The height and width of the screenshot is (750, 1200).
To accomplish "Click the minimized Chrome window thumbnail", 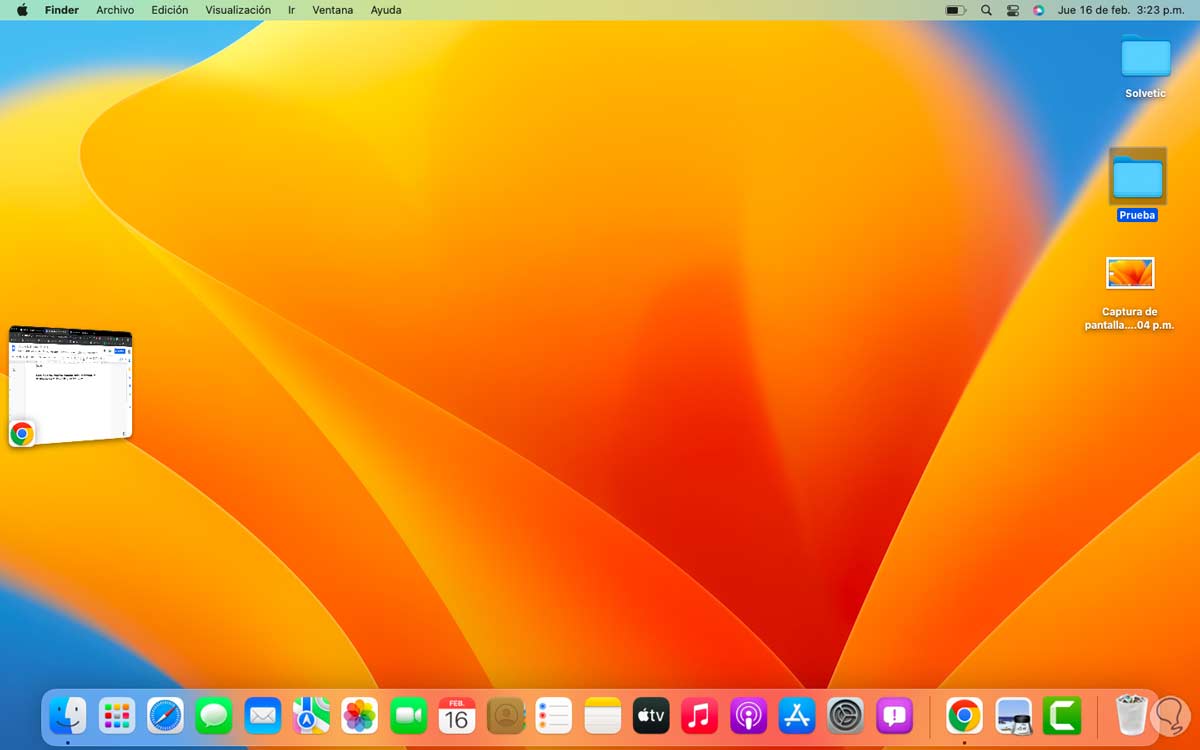I will [70, 386].
